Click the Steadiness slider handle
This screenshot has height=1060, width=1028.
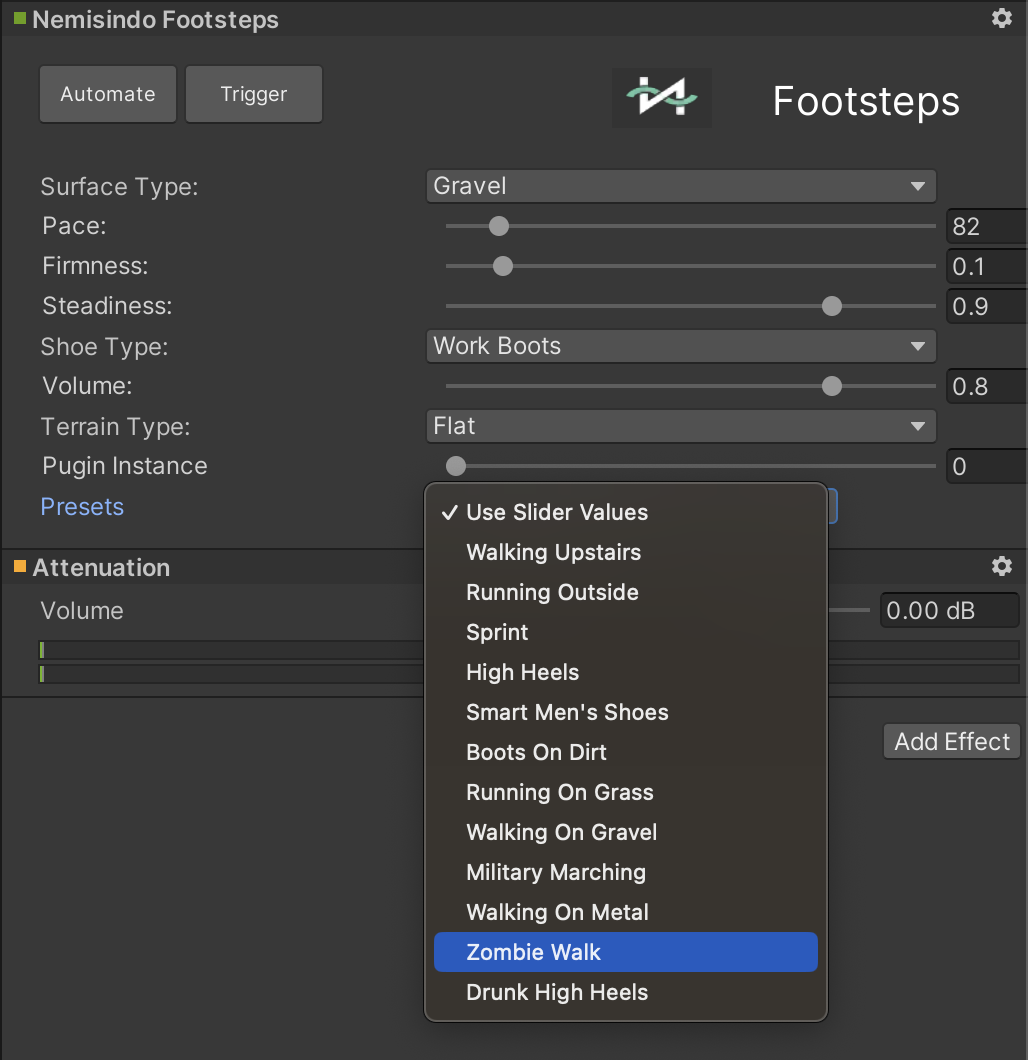[x=831, y=306]
